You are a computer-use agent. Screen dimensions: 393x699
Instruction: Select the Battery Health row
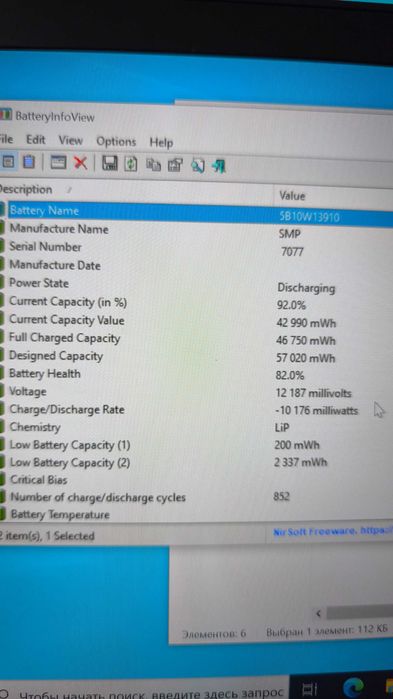pos(196,374)
